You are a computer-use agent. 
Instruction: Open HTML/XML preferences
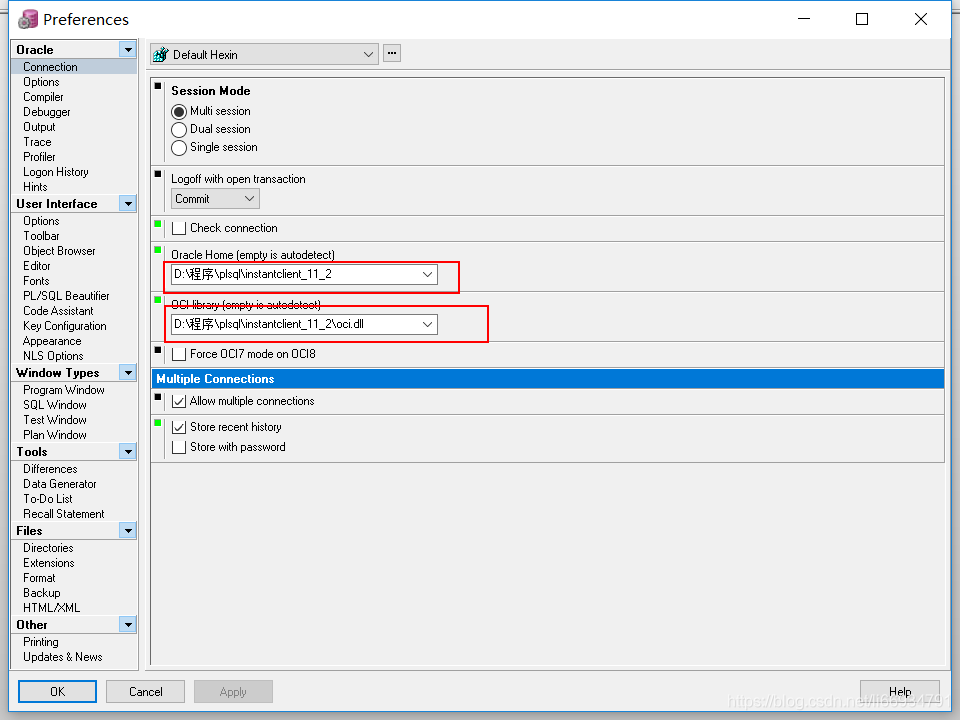(x=51, y=608)
